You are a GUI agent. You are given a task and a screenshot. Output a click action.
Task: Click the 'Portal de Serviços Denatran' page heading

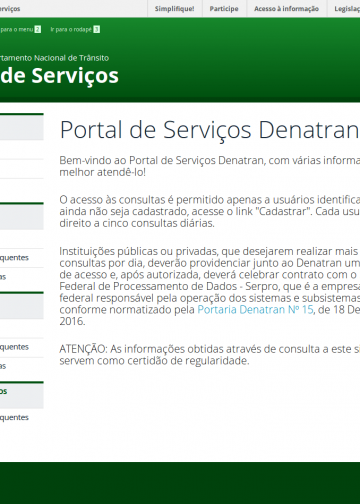[210, 130]
